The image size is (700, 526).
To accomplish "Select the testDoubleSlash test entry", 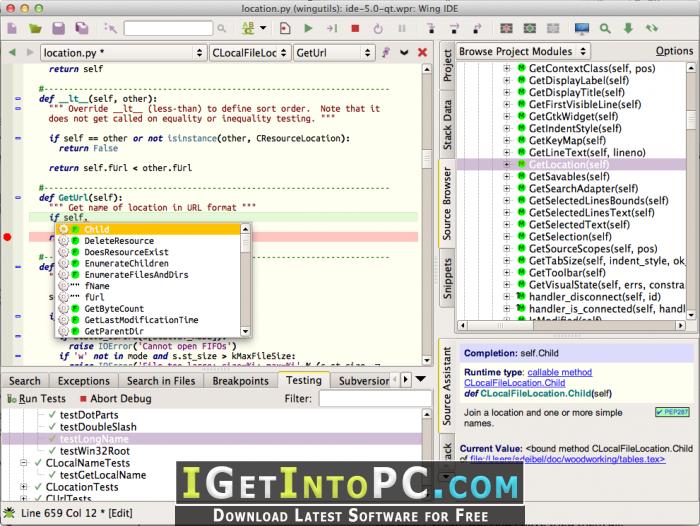I will (98, 427).
